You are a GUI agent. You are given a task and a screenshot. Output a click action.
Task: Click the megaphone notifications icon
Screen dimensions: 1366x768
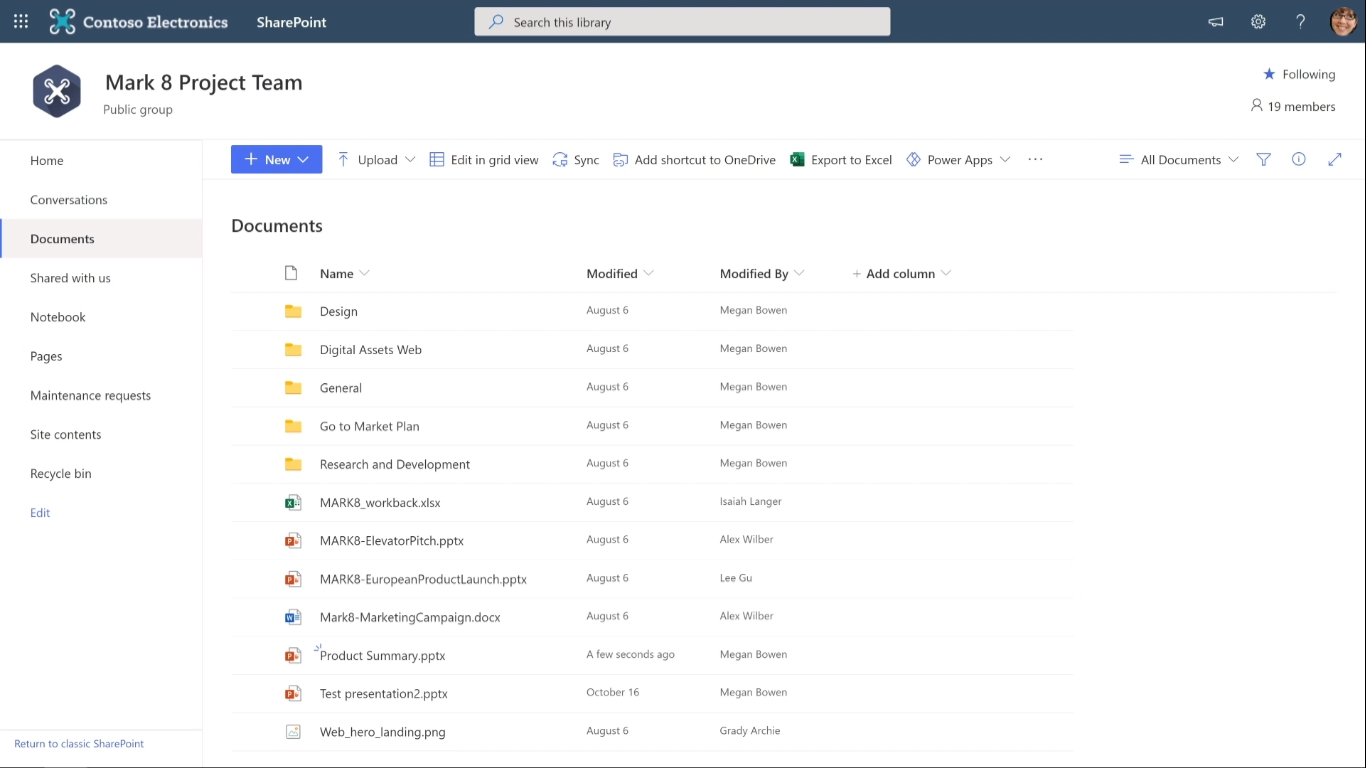(1216, 21)
